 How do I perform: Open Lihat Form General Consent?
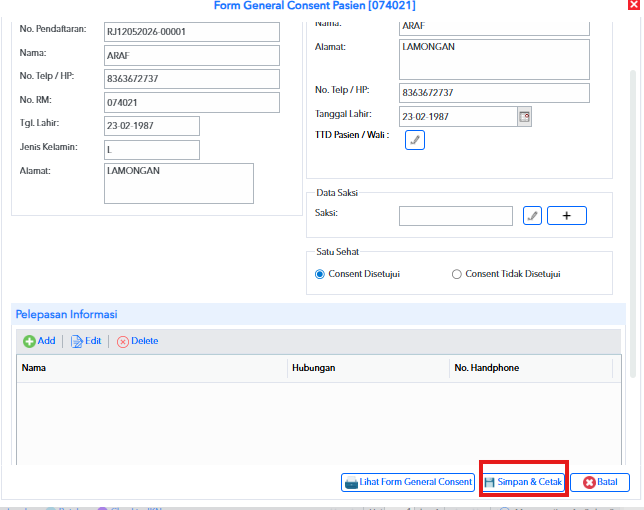tap(408, 482)
